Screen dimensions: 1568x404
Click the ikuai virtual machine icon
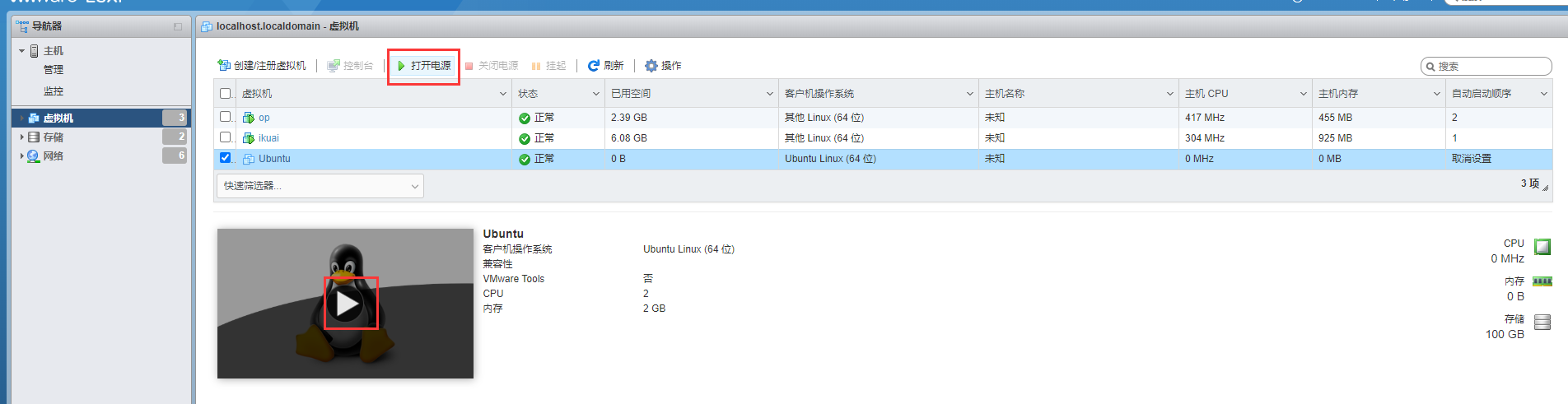click(248, 138)
